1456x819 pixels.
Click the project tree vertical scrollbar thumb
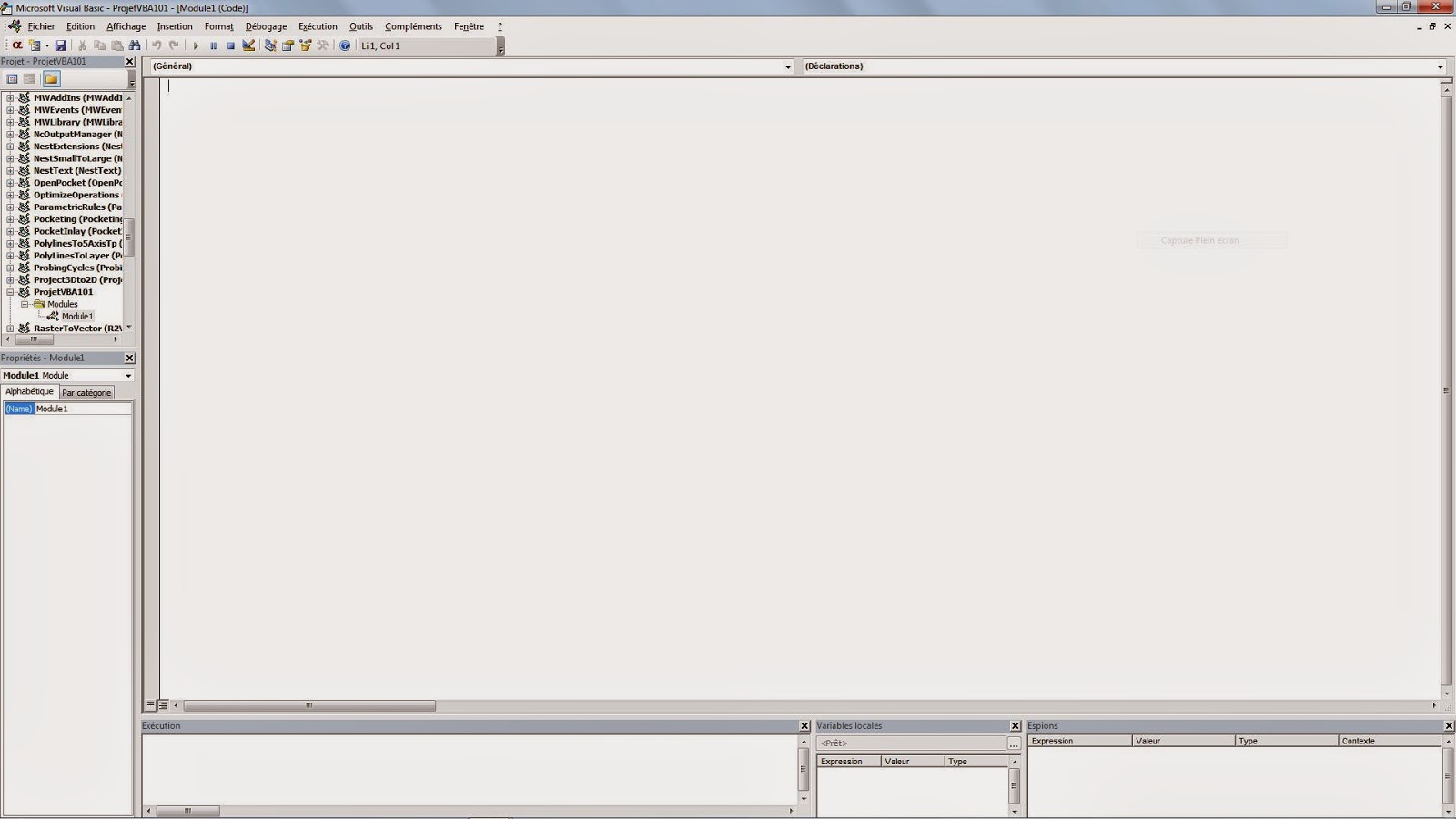pos(129,238)
